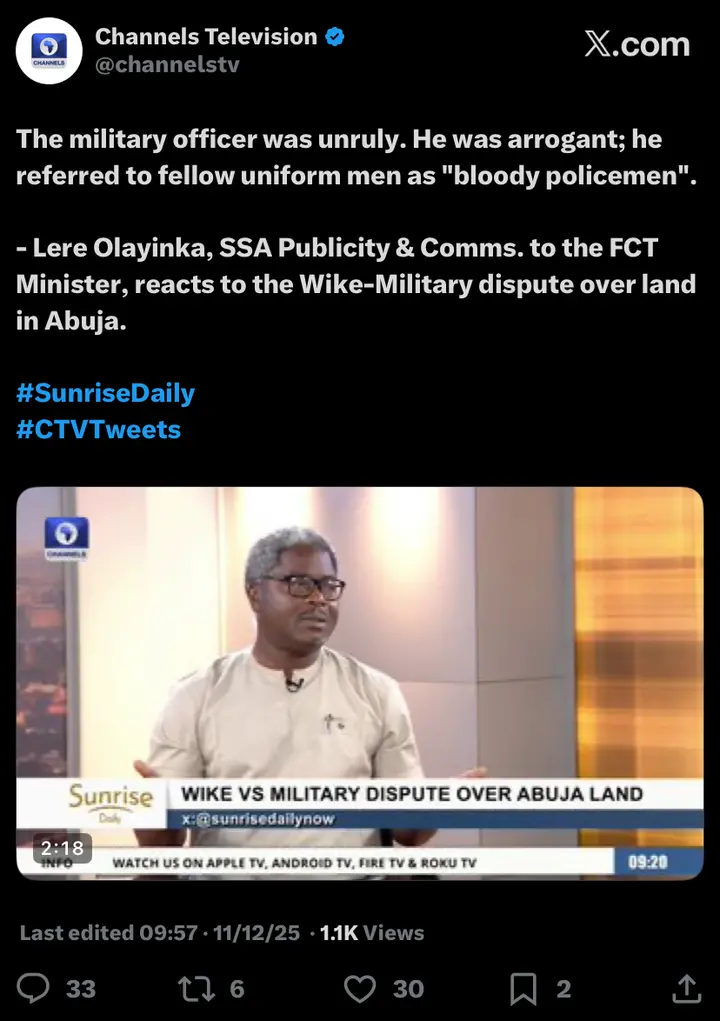Like the post with heart icon
The height and width of the screenshot is (1021, 720).
click(360, 988)
